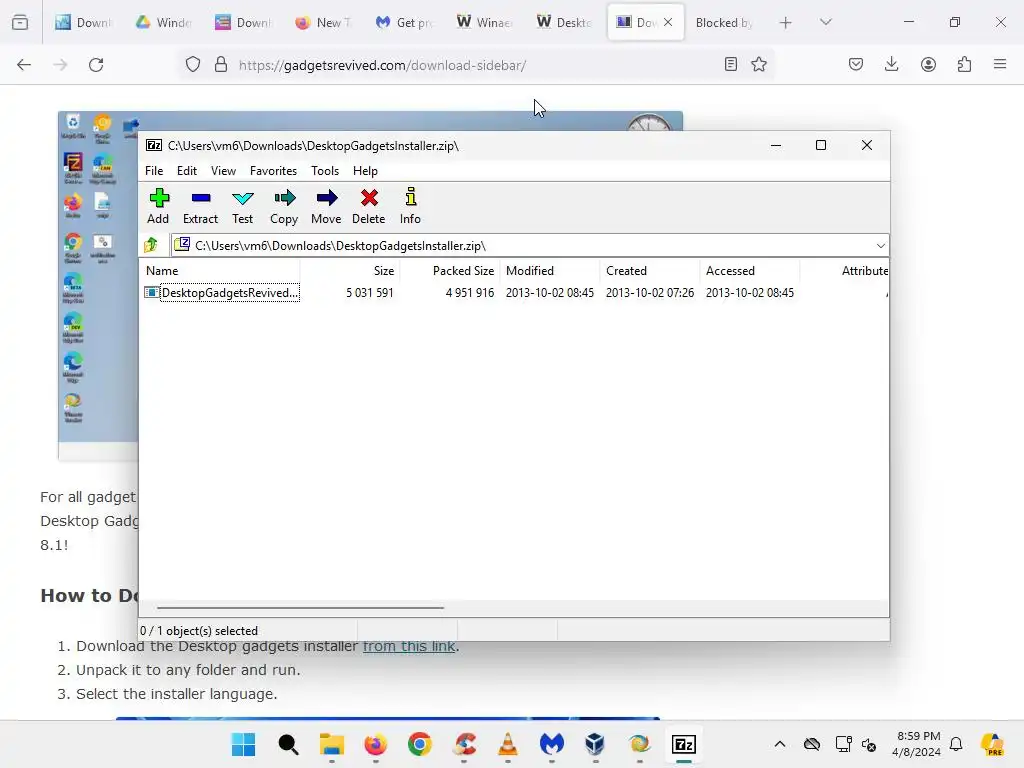This screenshot has width=1024, height=768.
Task: Open Firefox extensions puzzle icon
Action: [x=964, y=64]
